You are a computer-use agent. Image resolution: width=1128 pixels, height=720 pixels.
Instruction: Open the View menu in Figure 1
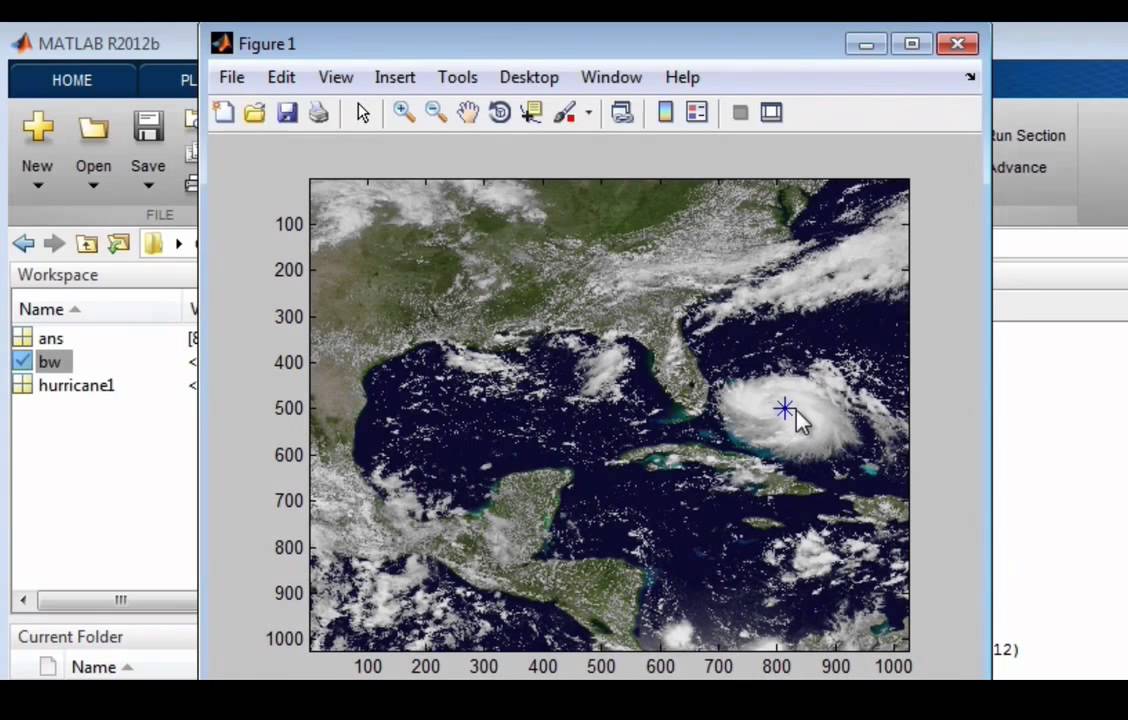coord(336,77)
